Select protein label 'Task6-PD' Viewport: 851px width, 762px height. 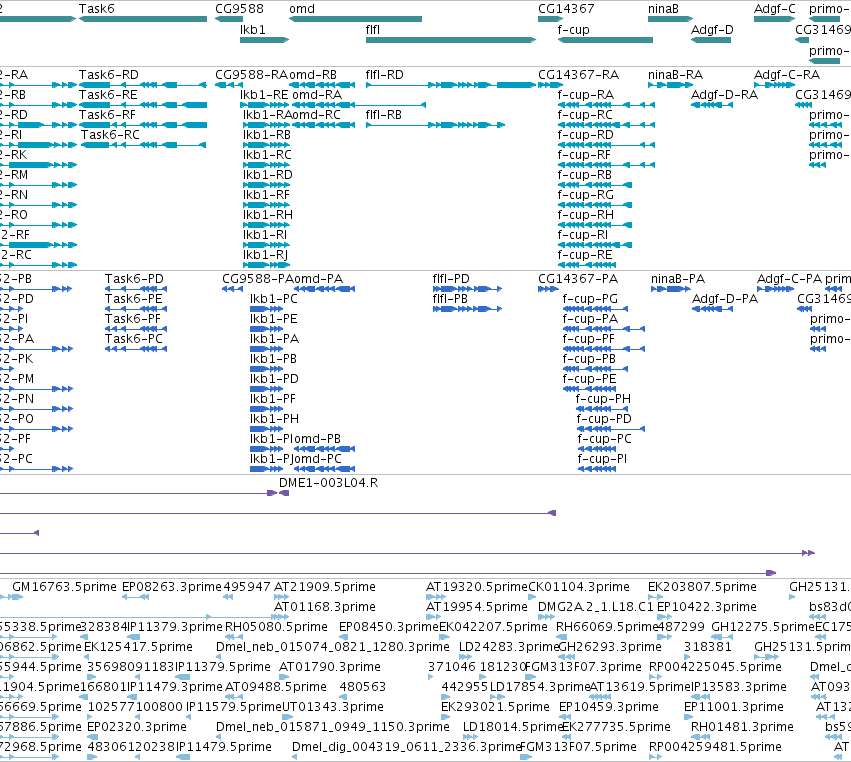point(134,278)
